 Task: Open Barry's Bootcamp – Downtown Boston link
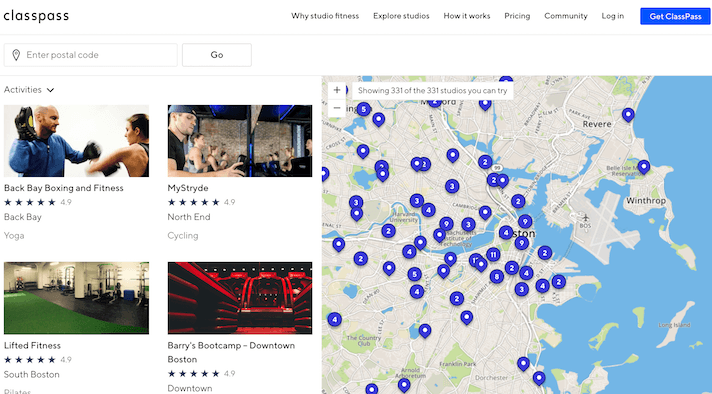click(231, 352)
